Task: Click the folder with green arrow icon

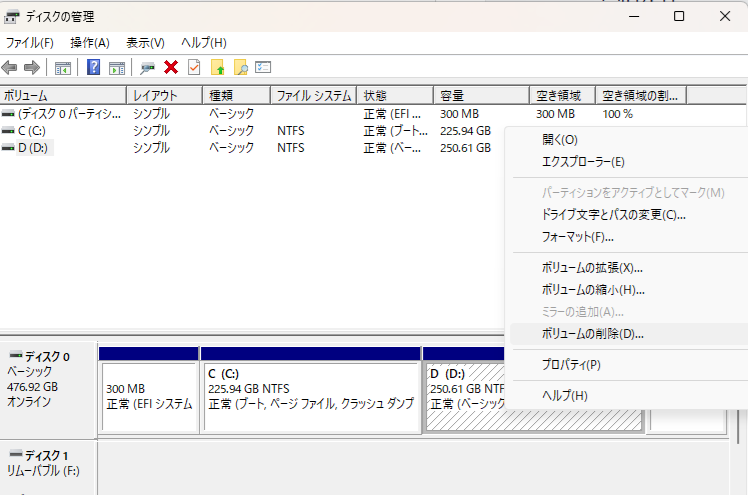Action: pos(218,67)
